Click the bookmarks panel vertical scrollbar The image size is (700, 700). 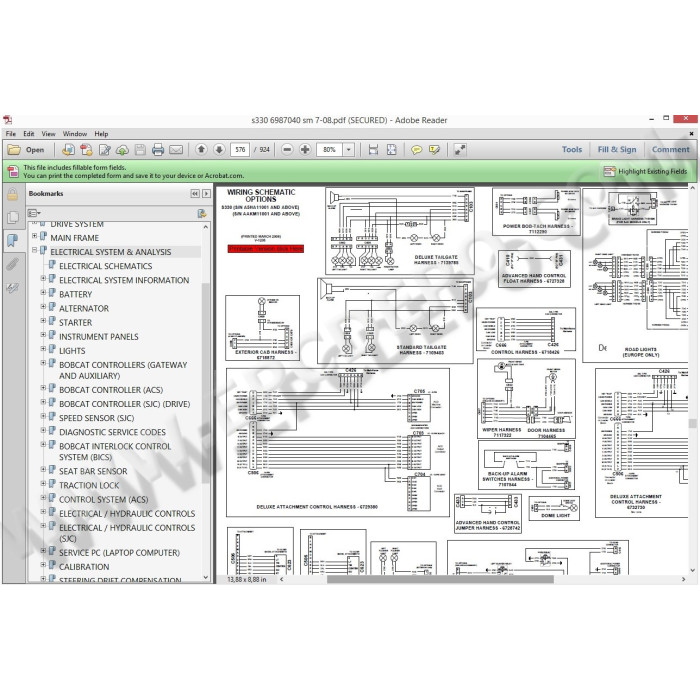206,384
